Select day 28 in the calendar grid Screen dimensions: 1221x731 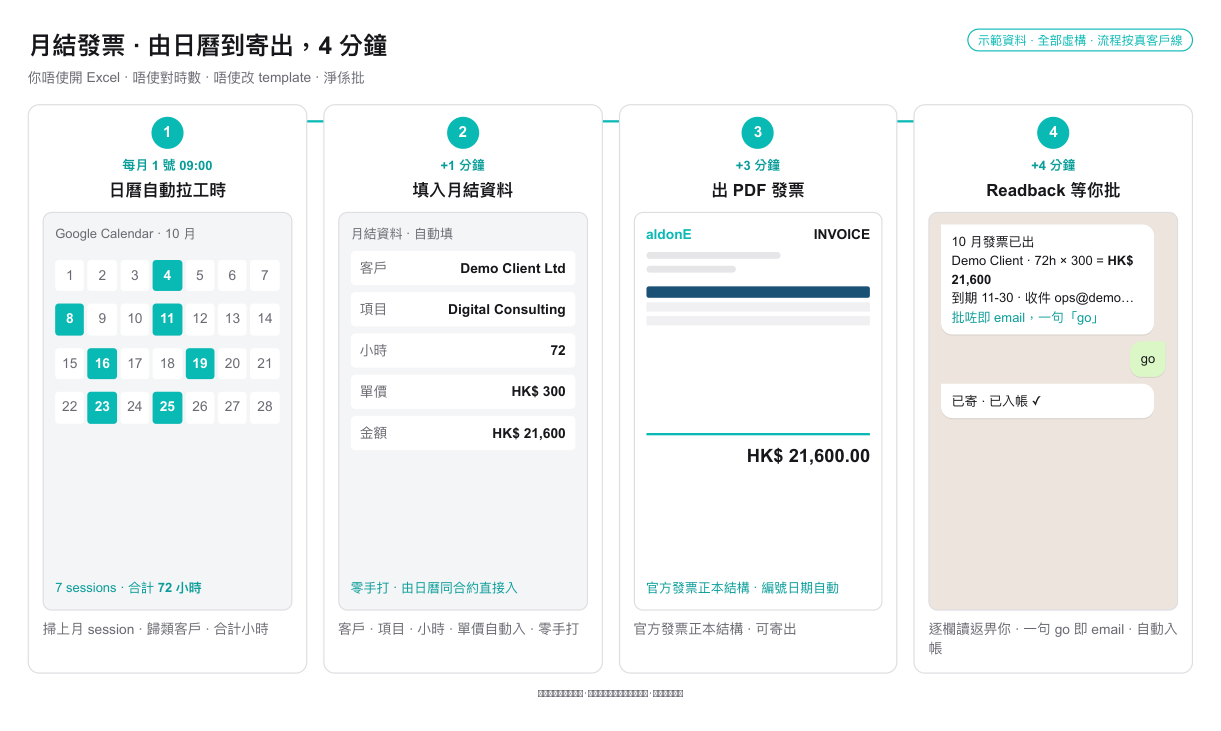coord(265,407)
